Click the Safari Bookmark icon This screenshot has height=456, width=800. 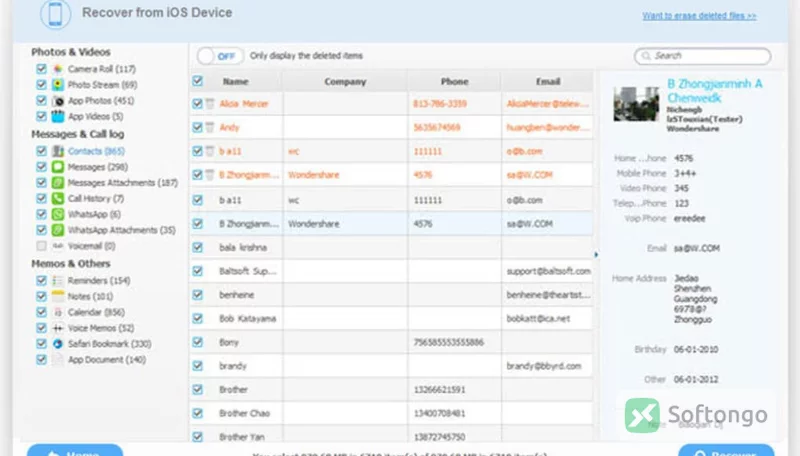tap(58, 344)
